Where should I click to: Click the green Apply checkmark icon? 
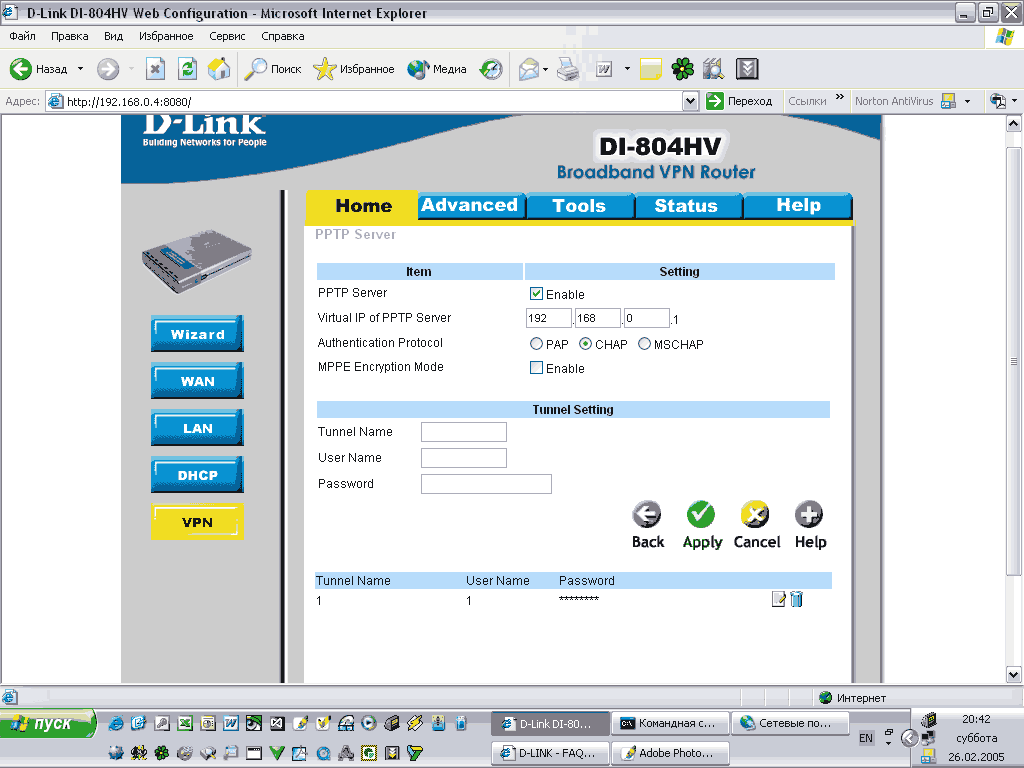tap(701, 515)
